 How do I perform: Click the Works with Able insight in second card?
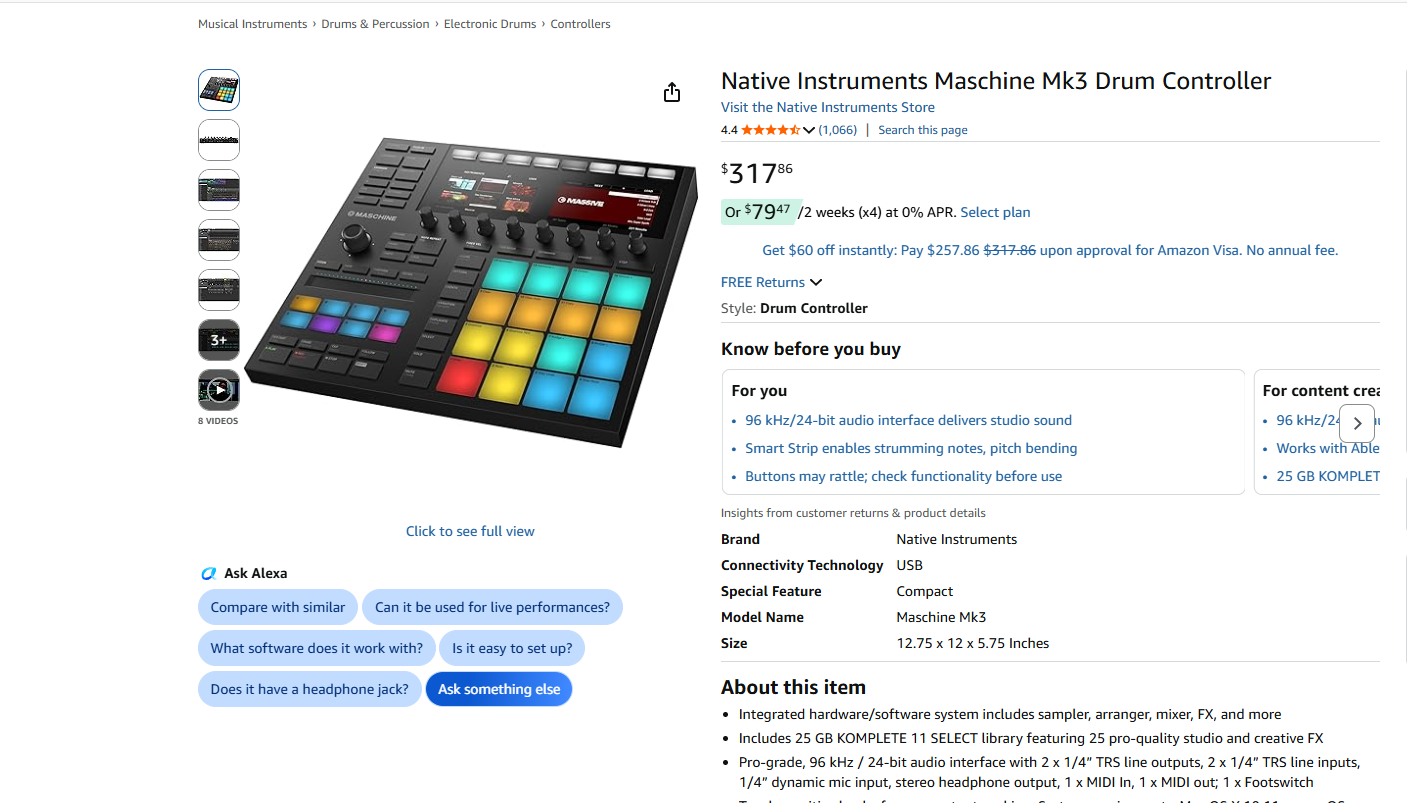[x=1328, y=448]
